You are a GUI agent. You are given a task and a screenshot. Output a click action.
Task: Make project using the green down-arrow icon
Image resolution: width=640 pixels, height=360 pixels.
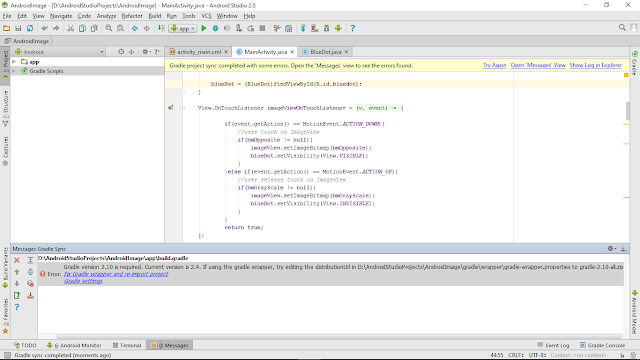click(161, 28)
